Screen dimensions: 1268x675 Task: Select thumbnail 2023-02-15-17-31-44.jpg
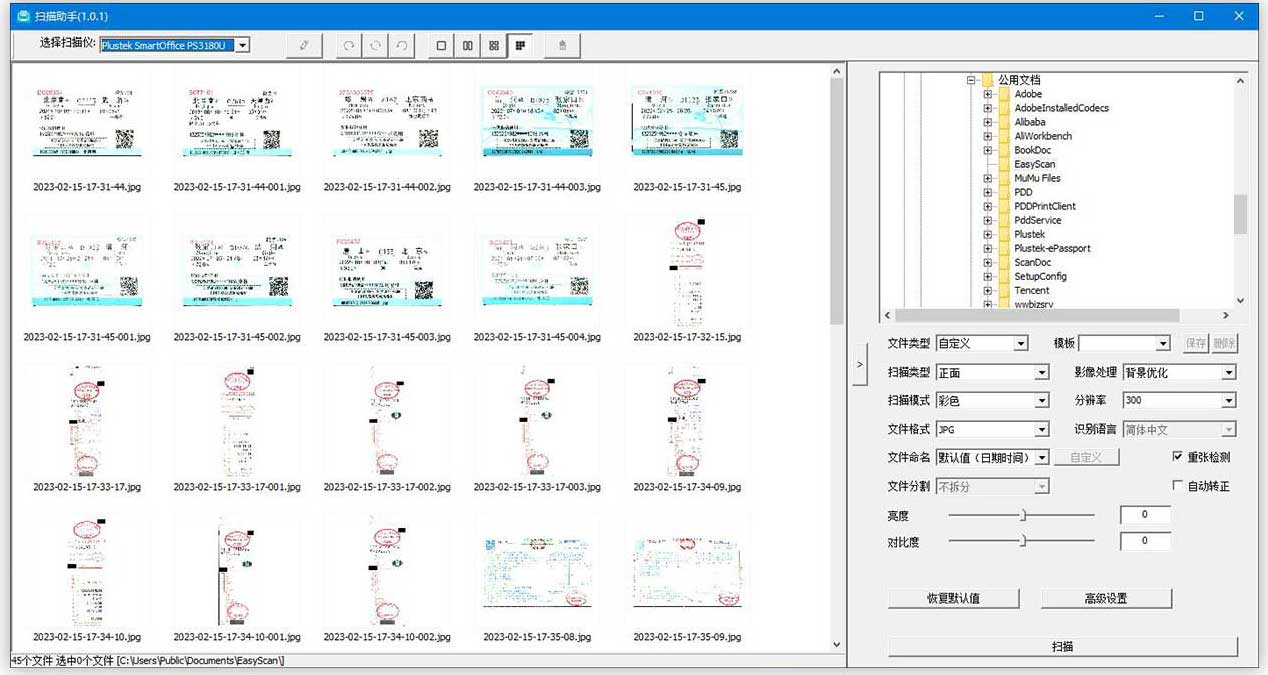coord(86,120)
